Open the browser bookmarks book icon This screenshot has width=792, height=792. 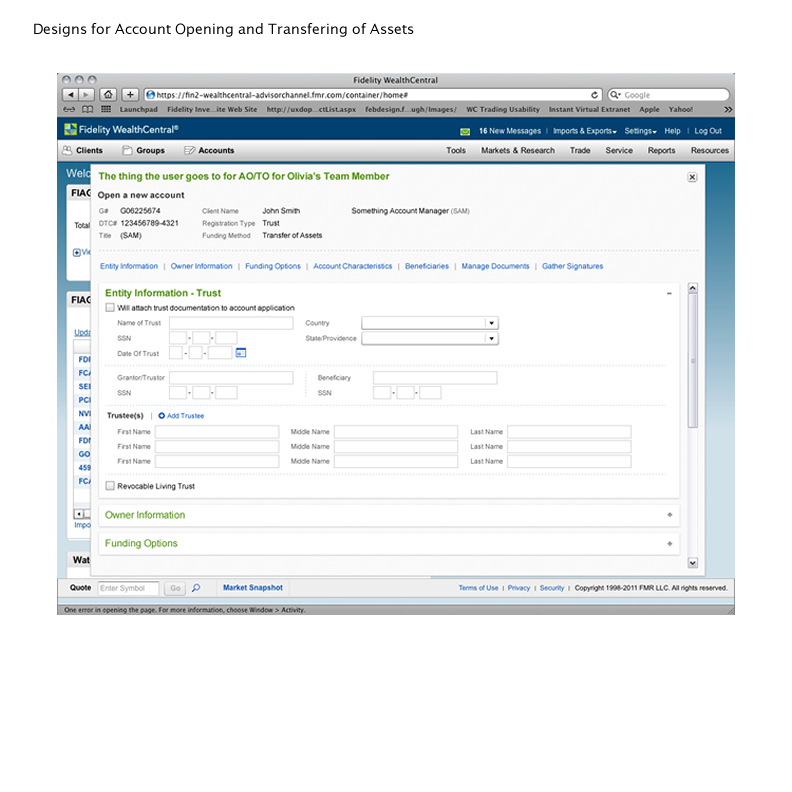(87, 109)
